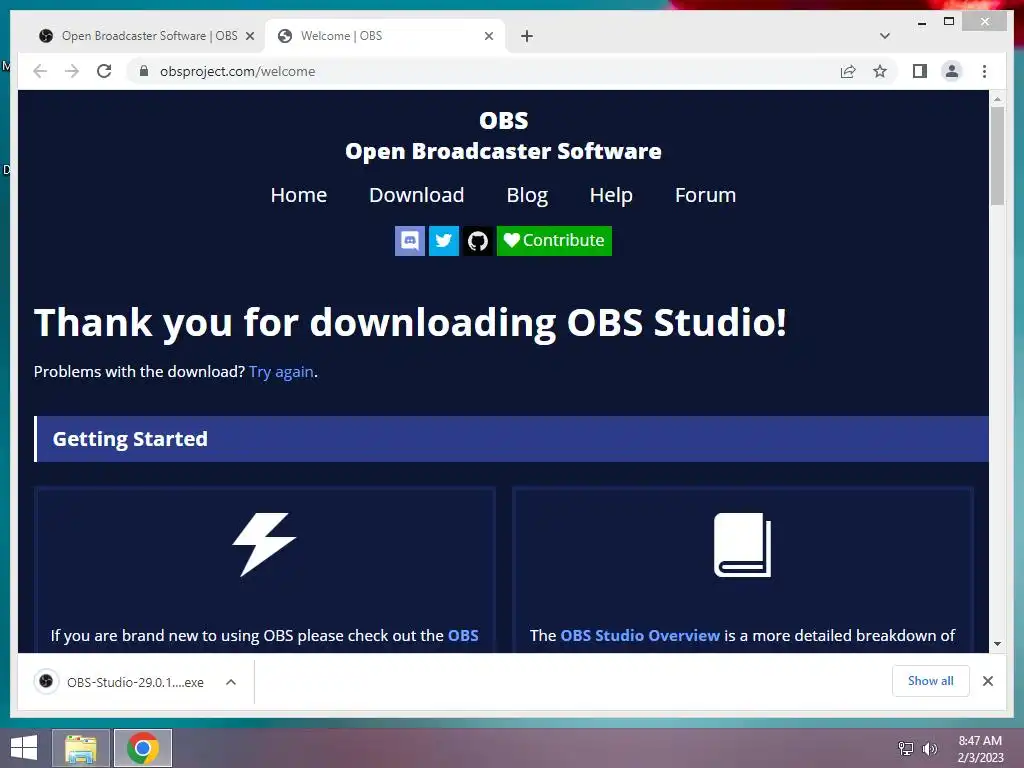1024x768 pixels.
Task: Click the scrollbar up arrow
Action: (997, 99)
